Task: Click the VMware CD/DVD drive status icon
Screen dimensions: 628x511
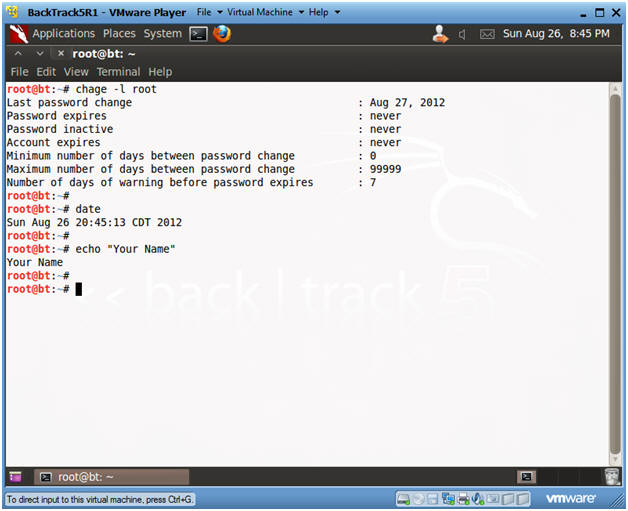Action: pyautogui.click(x=418, y=499)
